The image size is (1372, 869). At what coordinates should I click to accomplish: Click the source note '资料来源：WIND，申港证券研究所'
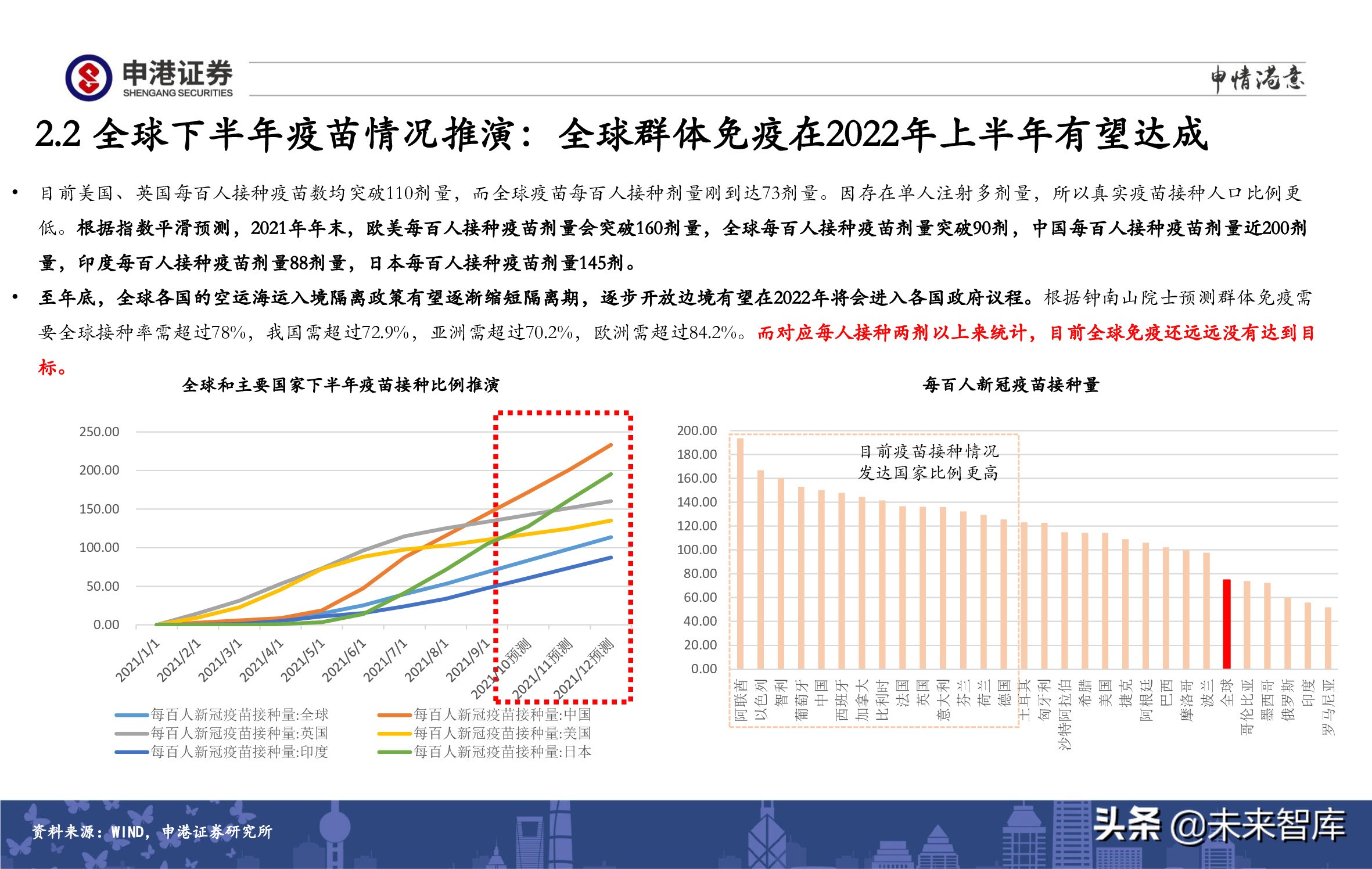[x=152, y=832]
